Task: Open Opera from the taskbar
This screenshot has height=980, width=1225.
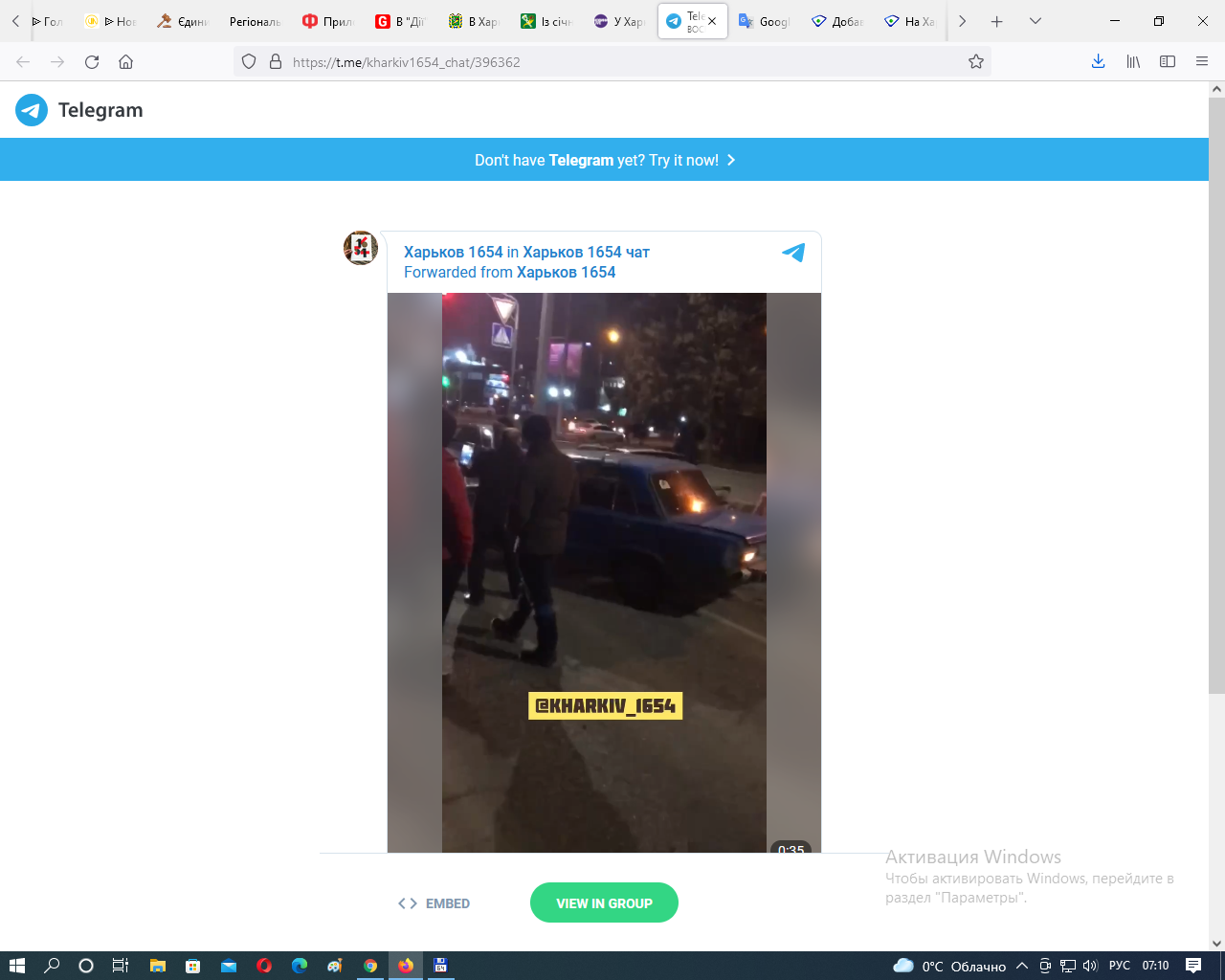Action: point(264,966)
